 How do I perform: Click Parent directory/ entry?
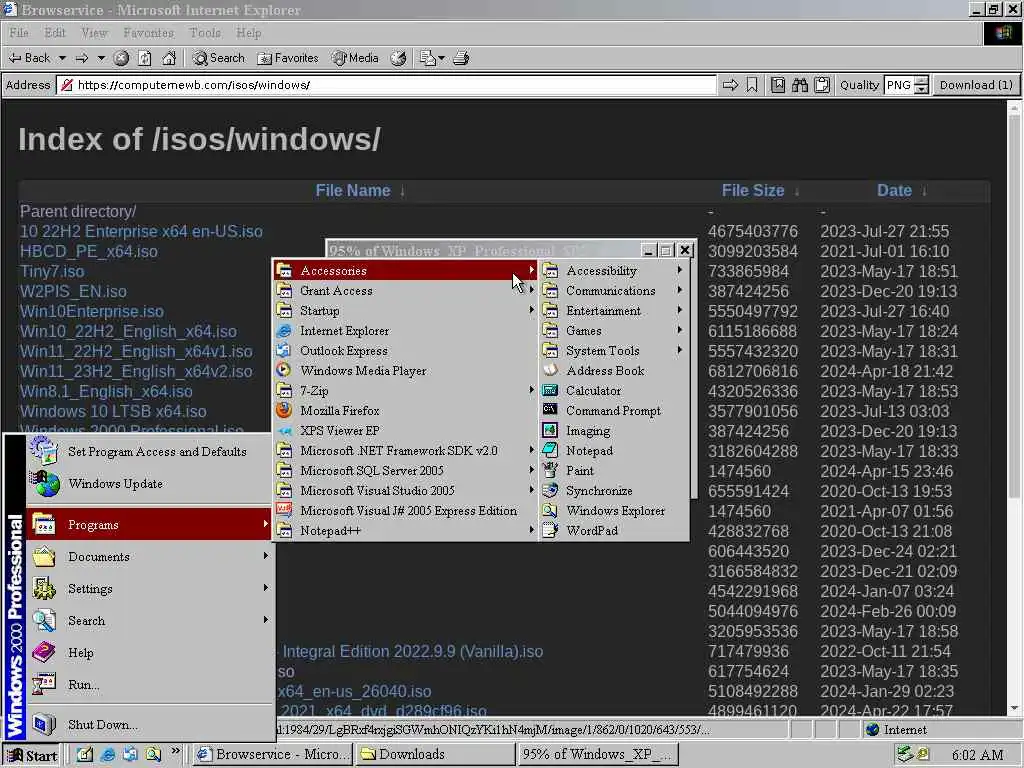(x=78, y=212)
